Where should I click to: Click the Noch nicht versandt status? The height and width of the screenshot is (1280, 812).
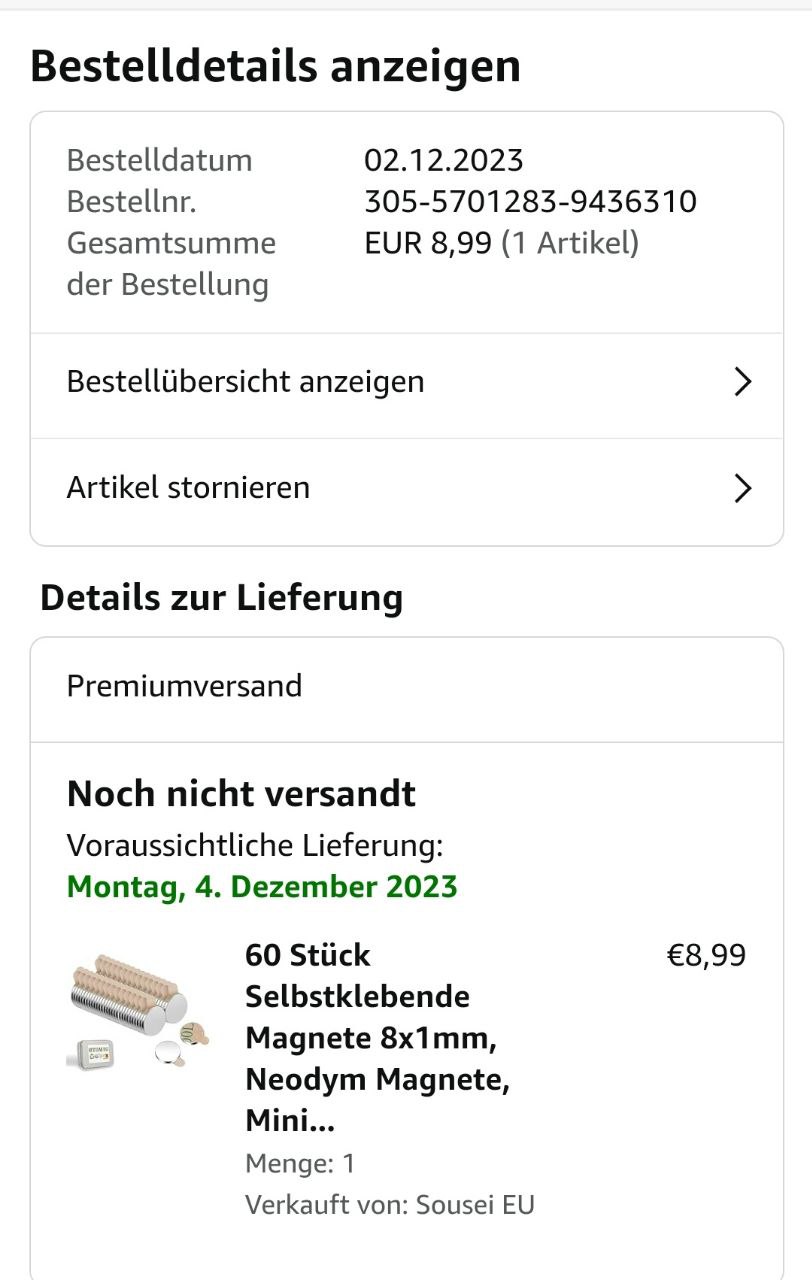coord(241,794)
